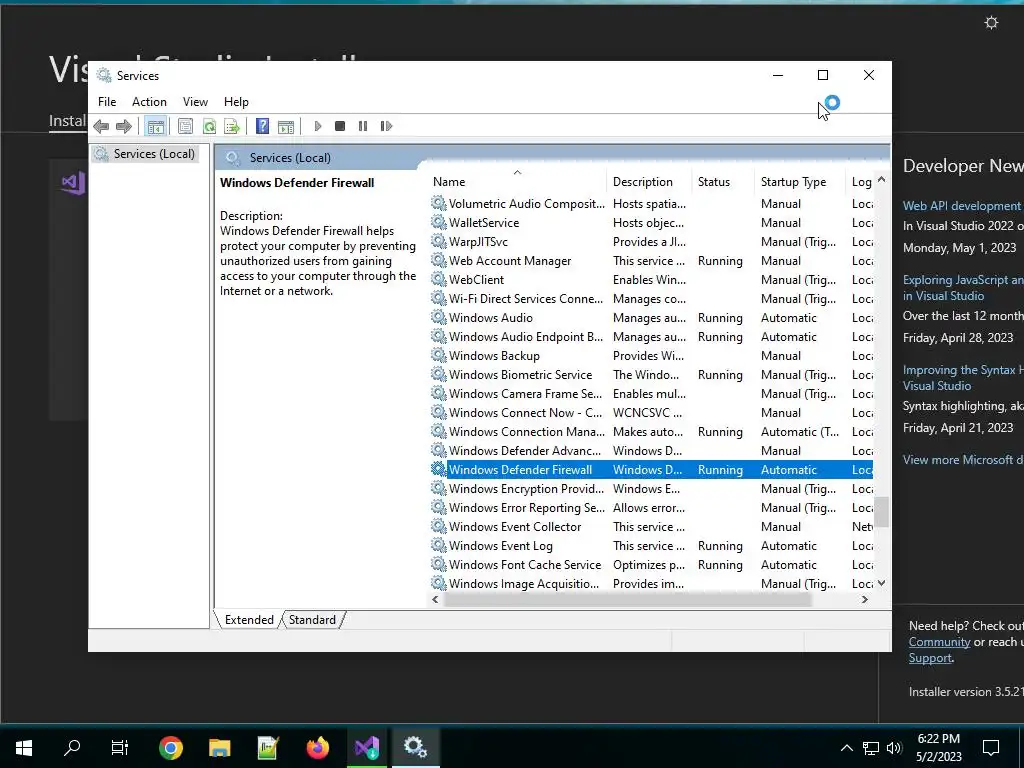This screenshot has width=1024, height=768.
Task: Toggle the Show/Hide Console Tree toolbar icon
Action: point(155,126)
